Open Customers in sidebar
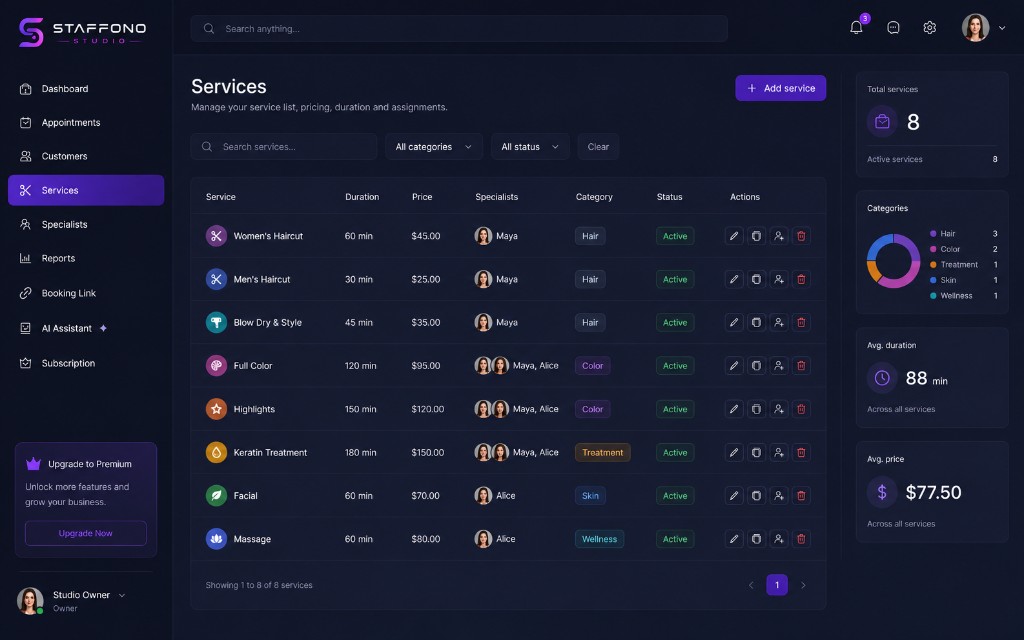Image resolution: width=1024 pixels, height=640 pixels. [86, 156]
